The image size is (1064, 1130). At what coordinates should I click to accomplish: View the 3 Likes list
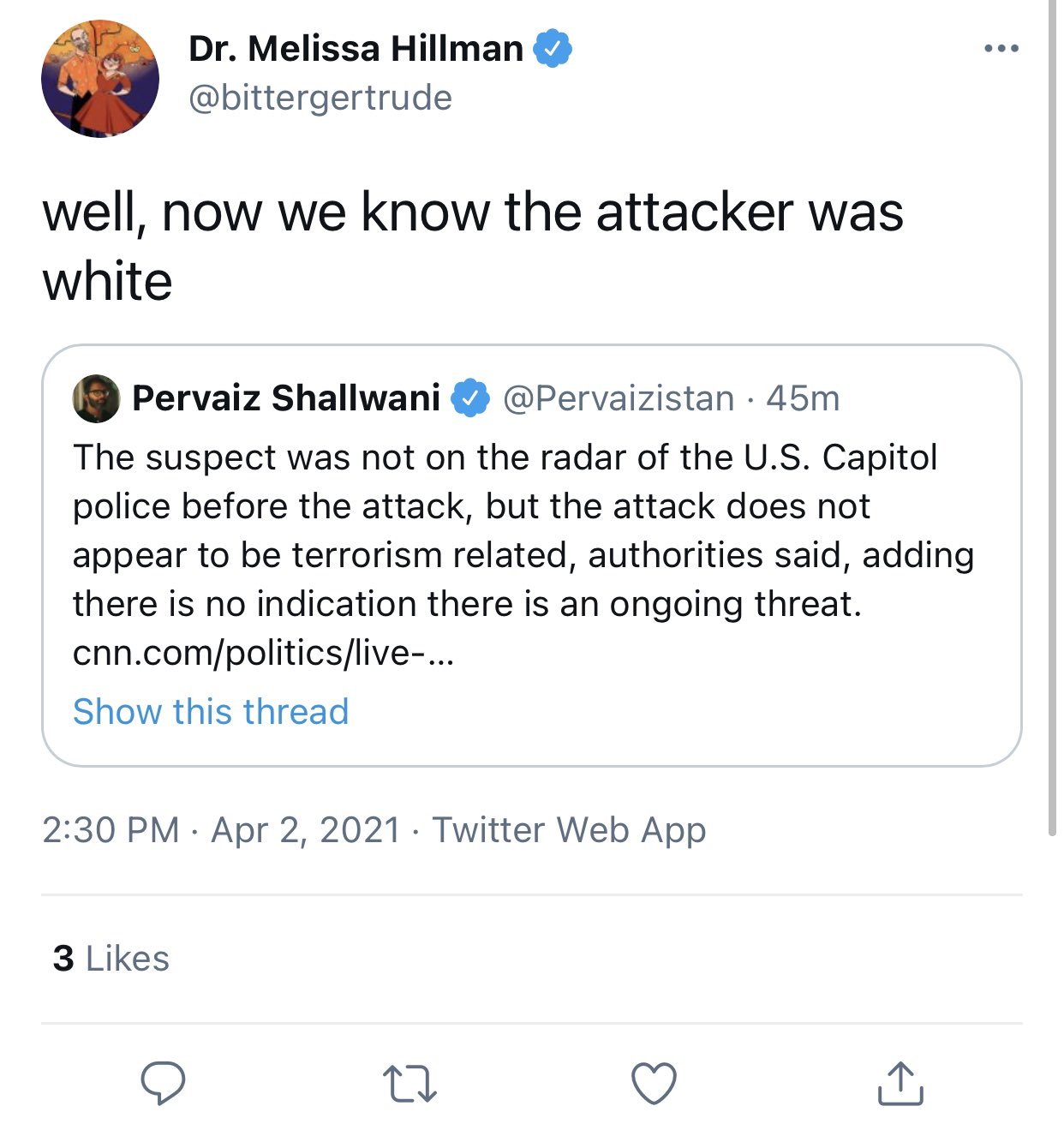(111, 959)
